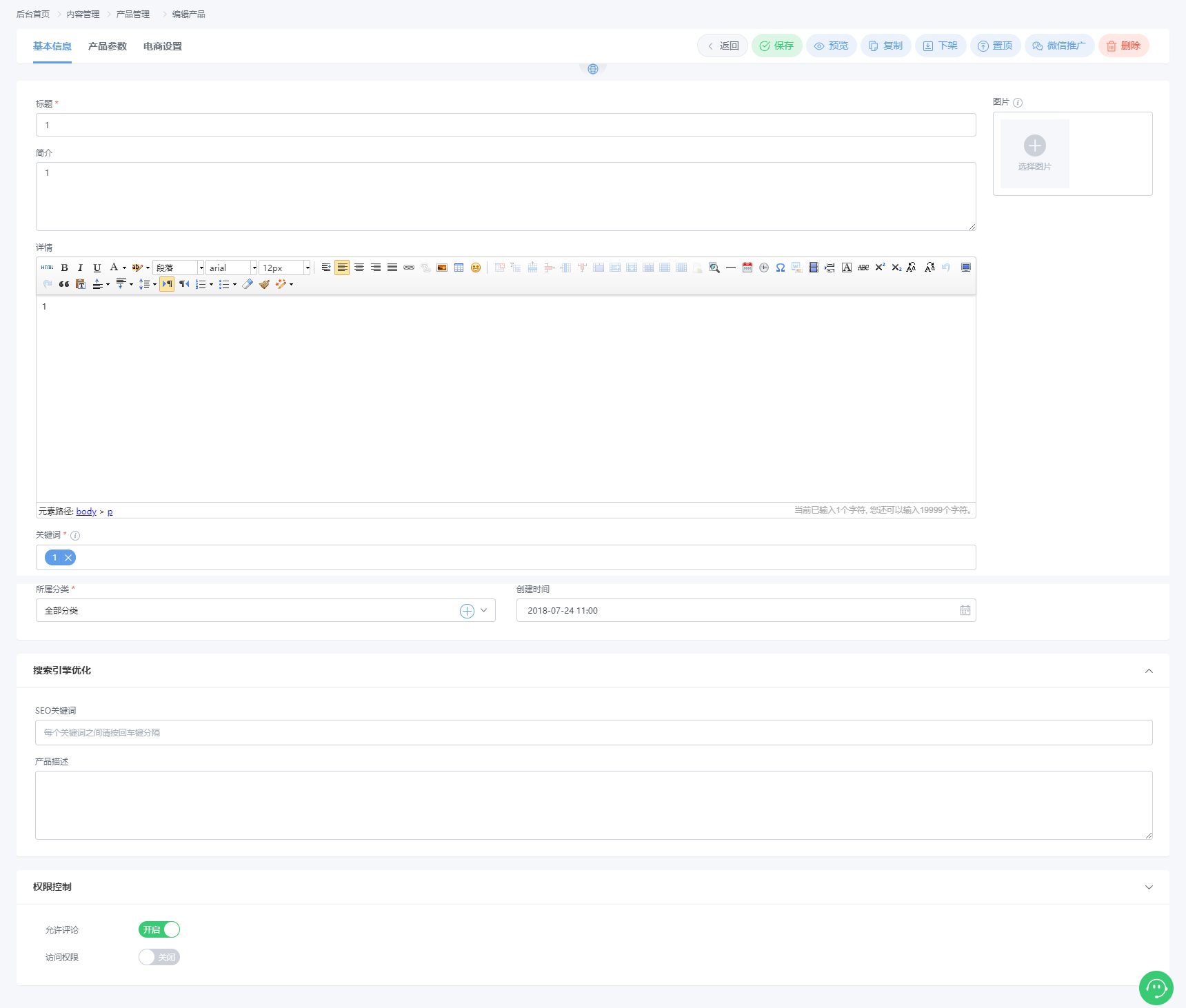Image resolution: width=1186 pixels, height=1008 pixels.
Task: Open the paragraph format dropdown
Action: pyautogui.click(x=179, y=268)
